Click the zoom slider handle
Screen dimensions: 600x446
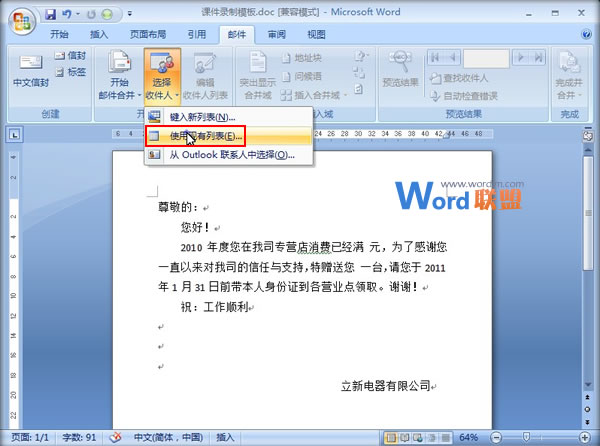pos(526,437)
